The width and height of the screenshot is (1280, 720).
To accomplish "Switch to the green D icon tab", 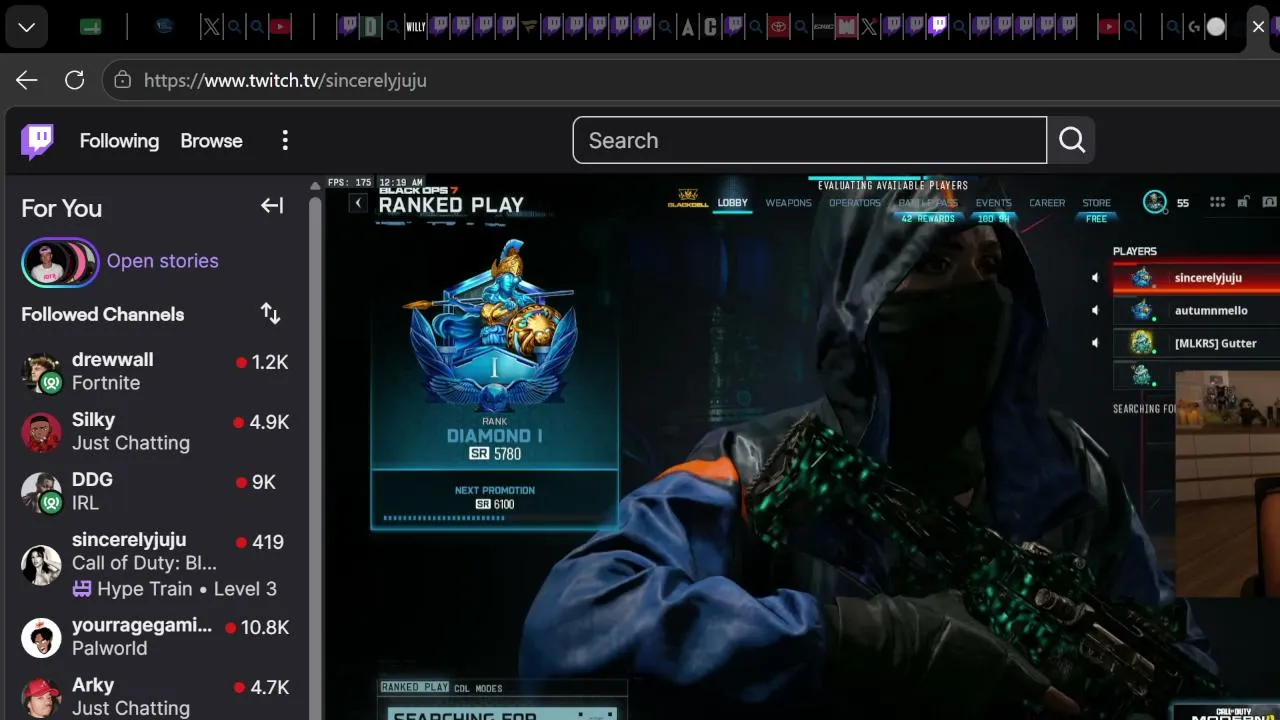I will click(371, 27).
